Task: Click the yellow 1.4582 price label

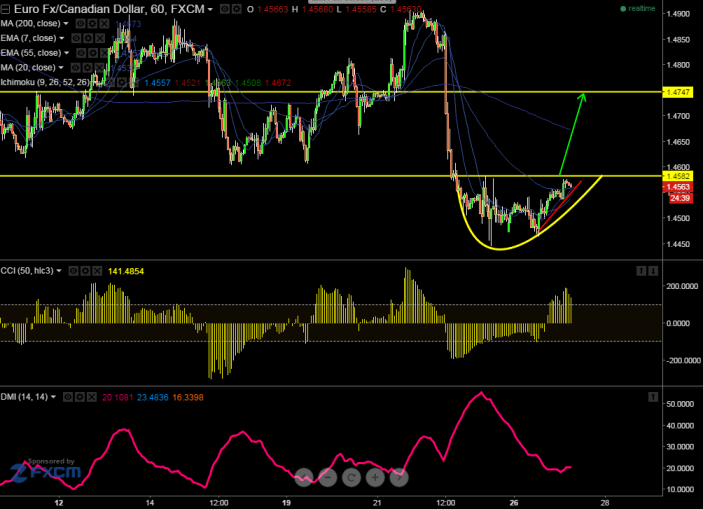Action: pos(677,176)
